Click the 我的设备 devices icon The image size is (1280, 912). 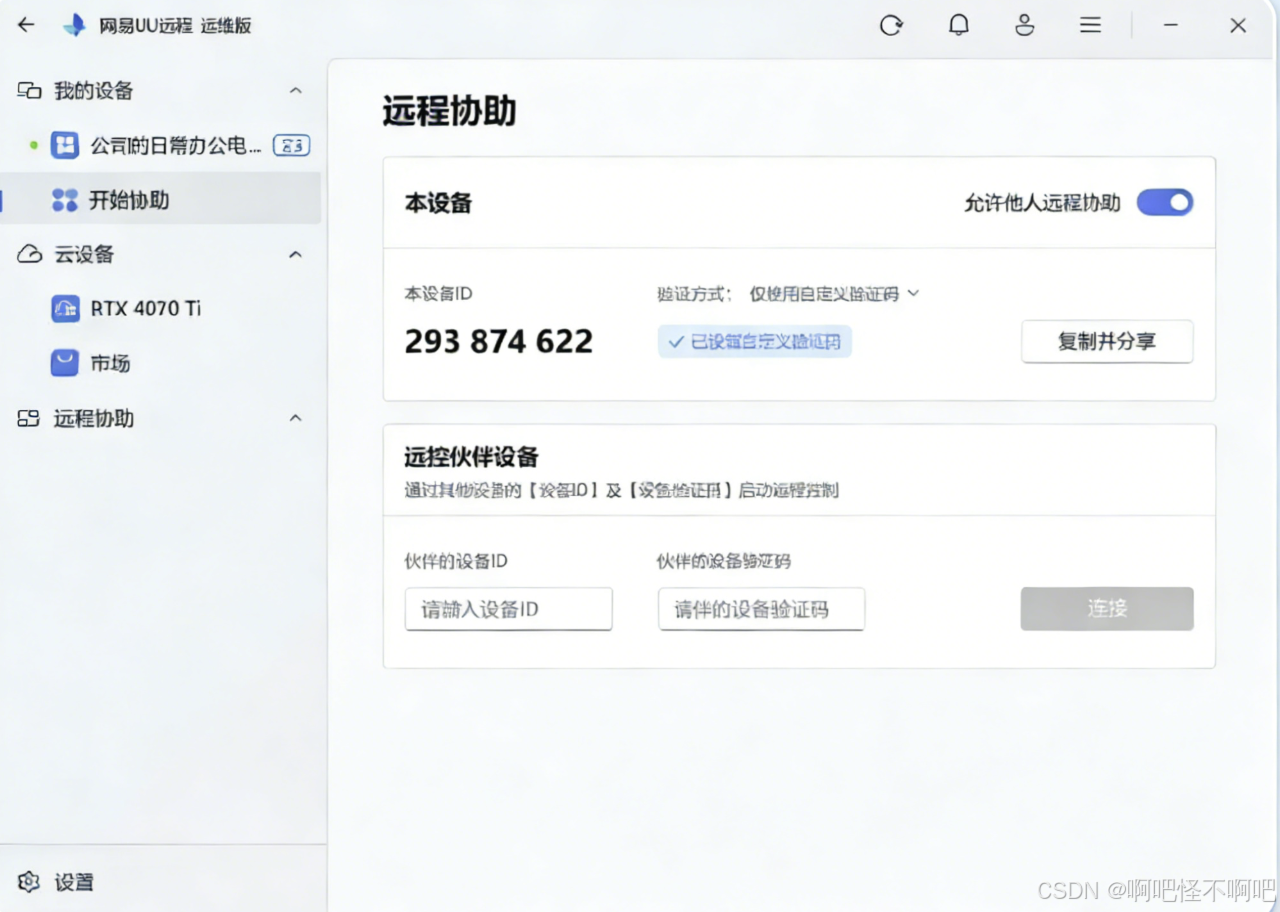point(29,91)
